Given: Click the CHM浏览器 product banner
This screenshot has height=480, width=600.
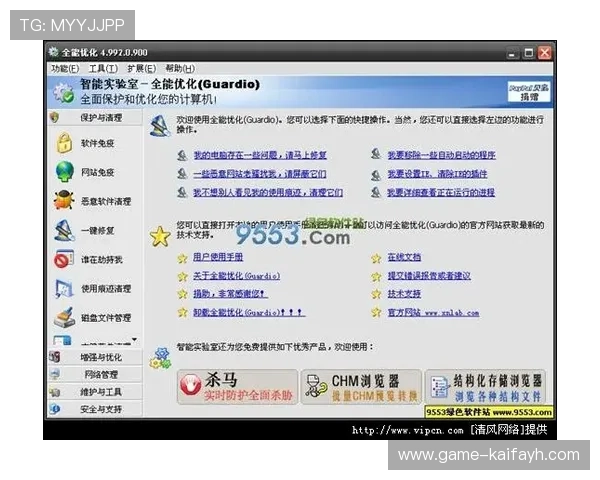Looking at the screenshot, I should [x=361, y=387].
